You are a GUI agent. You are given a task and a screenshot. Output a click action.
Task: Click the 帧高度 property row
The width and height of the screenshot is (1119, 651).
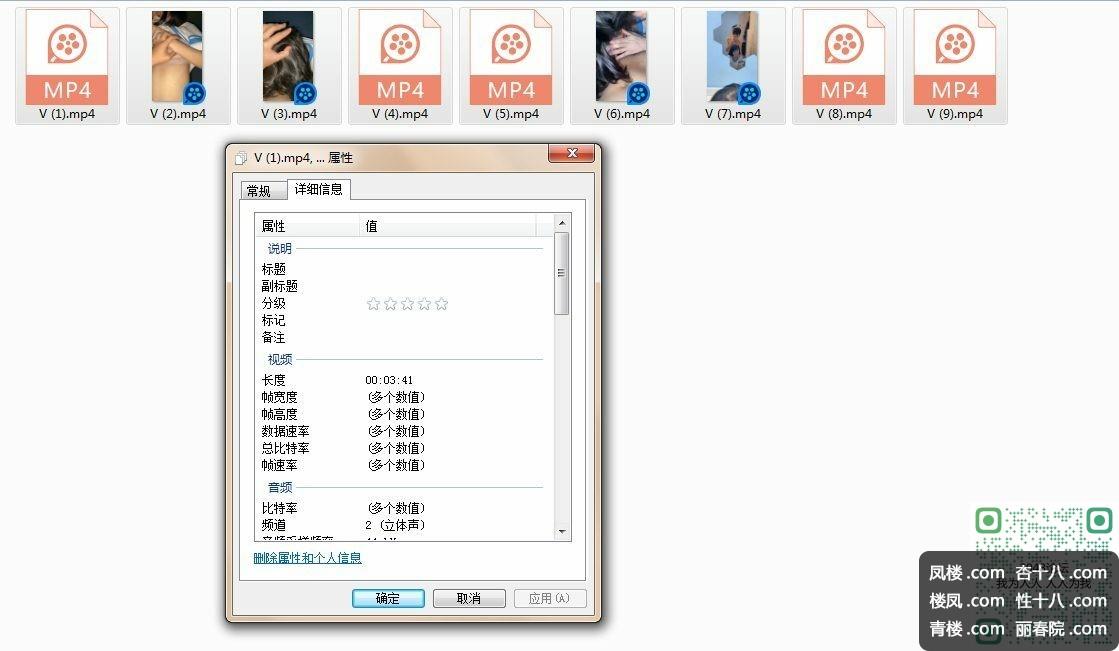pyautogui.click(x=400, y=415)
